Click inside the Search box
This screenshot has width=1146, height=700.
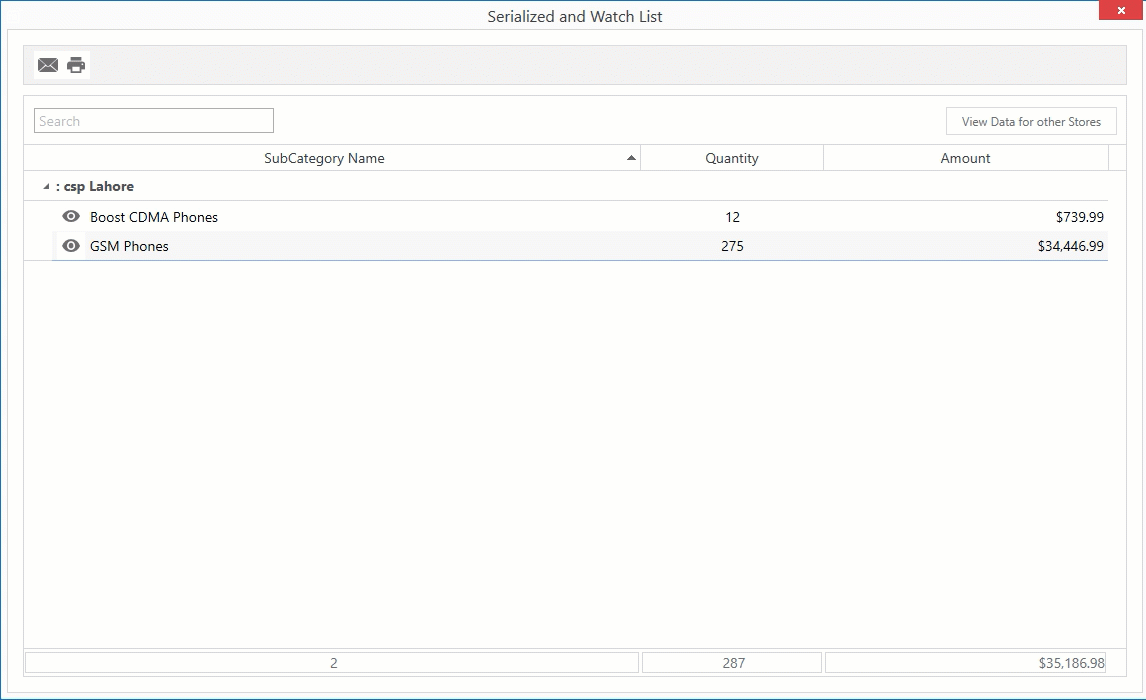click(153, 120)
